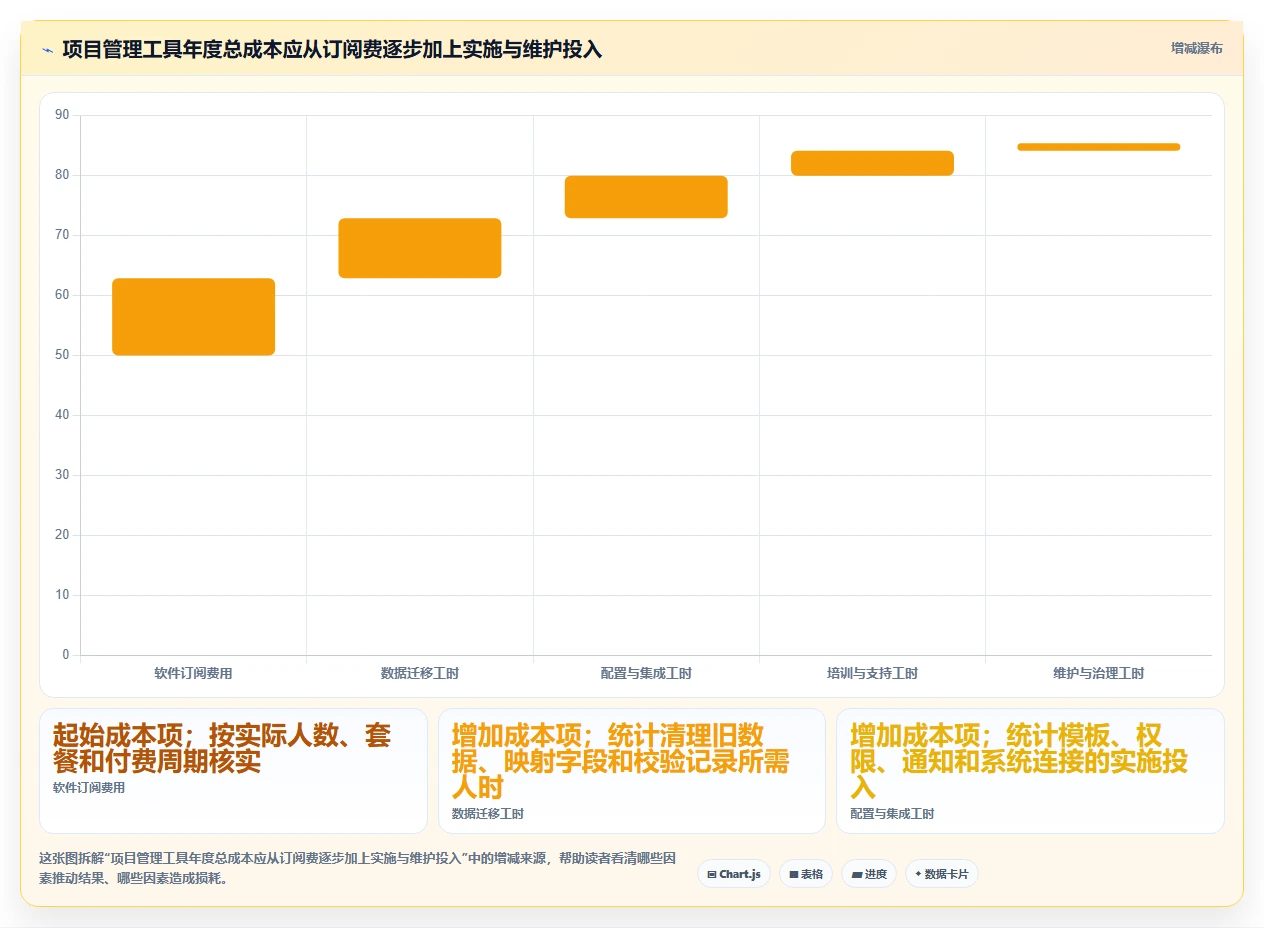Open the card about 统计模板、权限 integration effort

coord(1030,771)
